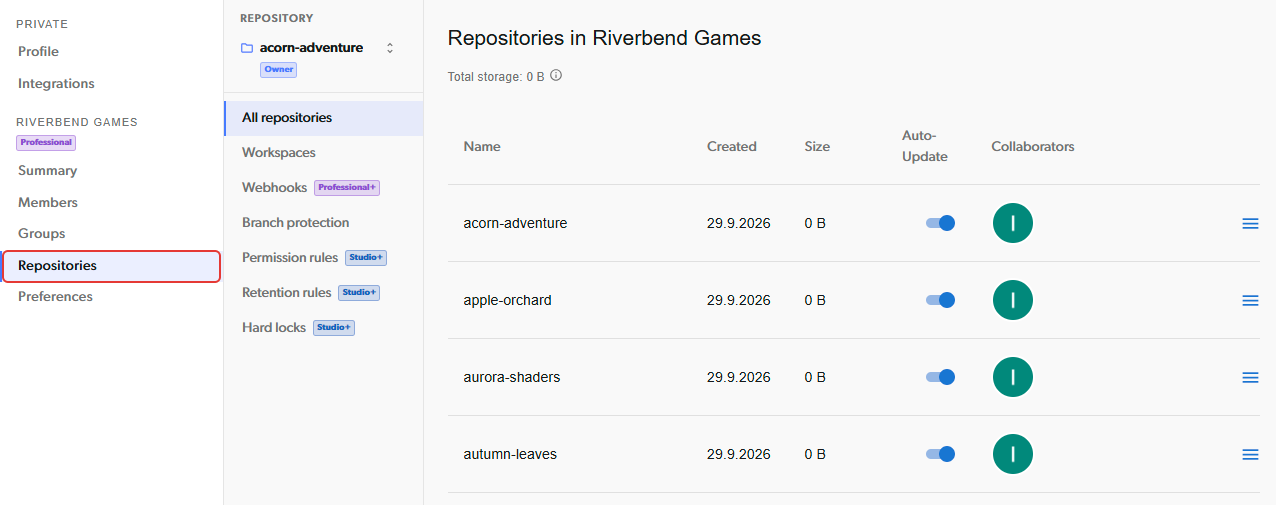This screenshot has width=1276, height=505.
Task: Click the Professional+ badge next to Webhooks
Action: tap(347, 187)
